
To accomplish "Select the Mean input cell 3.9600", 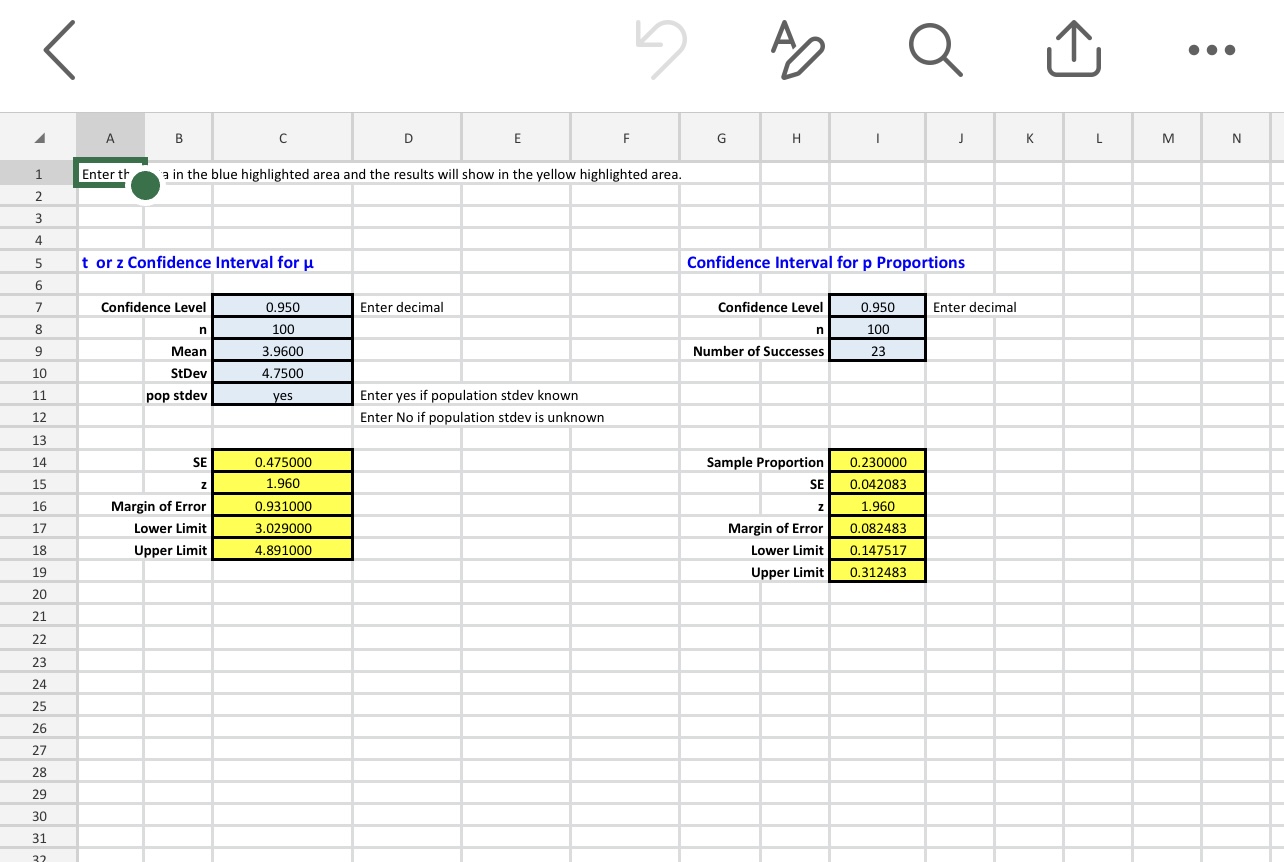I will point(283,351).
